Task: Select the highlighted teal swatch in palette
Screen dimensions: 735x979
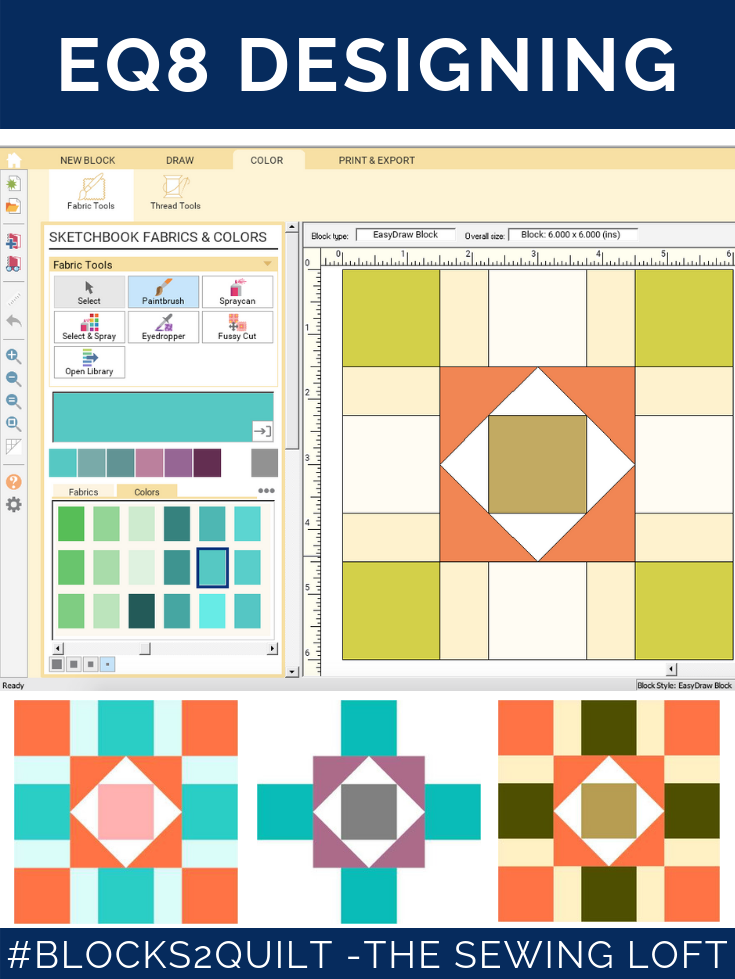Action: tap(212, 567)
